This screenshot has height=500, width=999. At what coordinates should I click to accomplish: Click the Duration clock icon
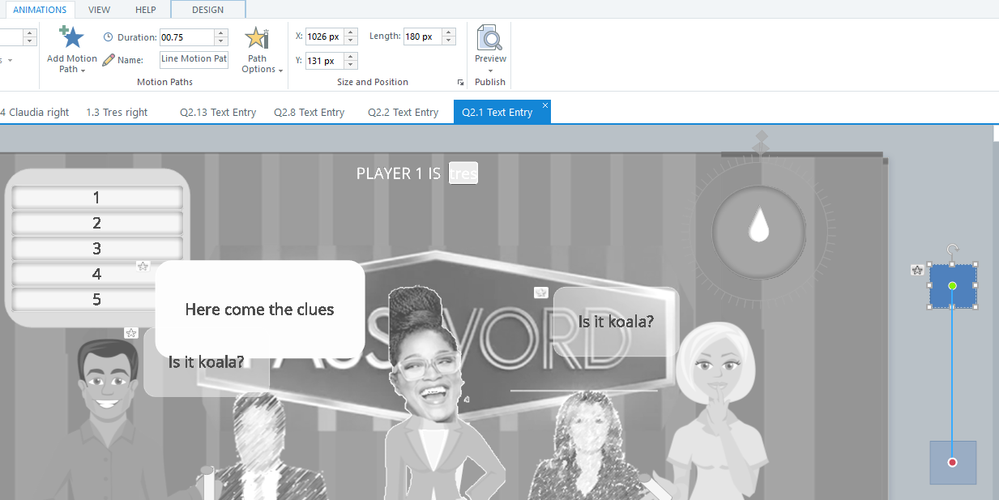[x=108, y=37]
